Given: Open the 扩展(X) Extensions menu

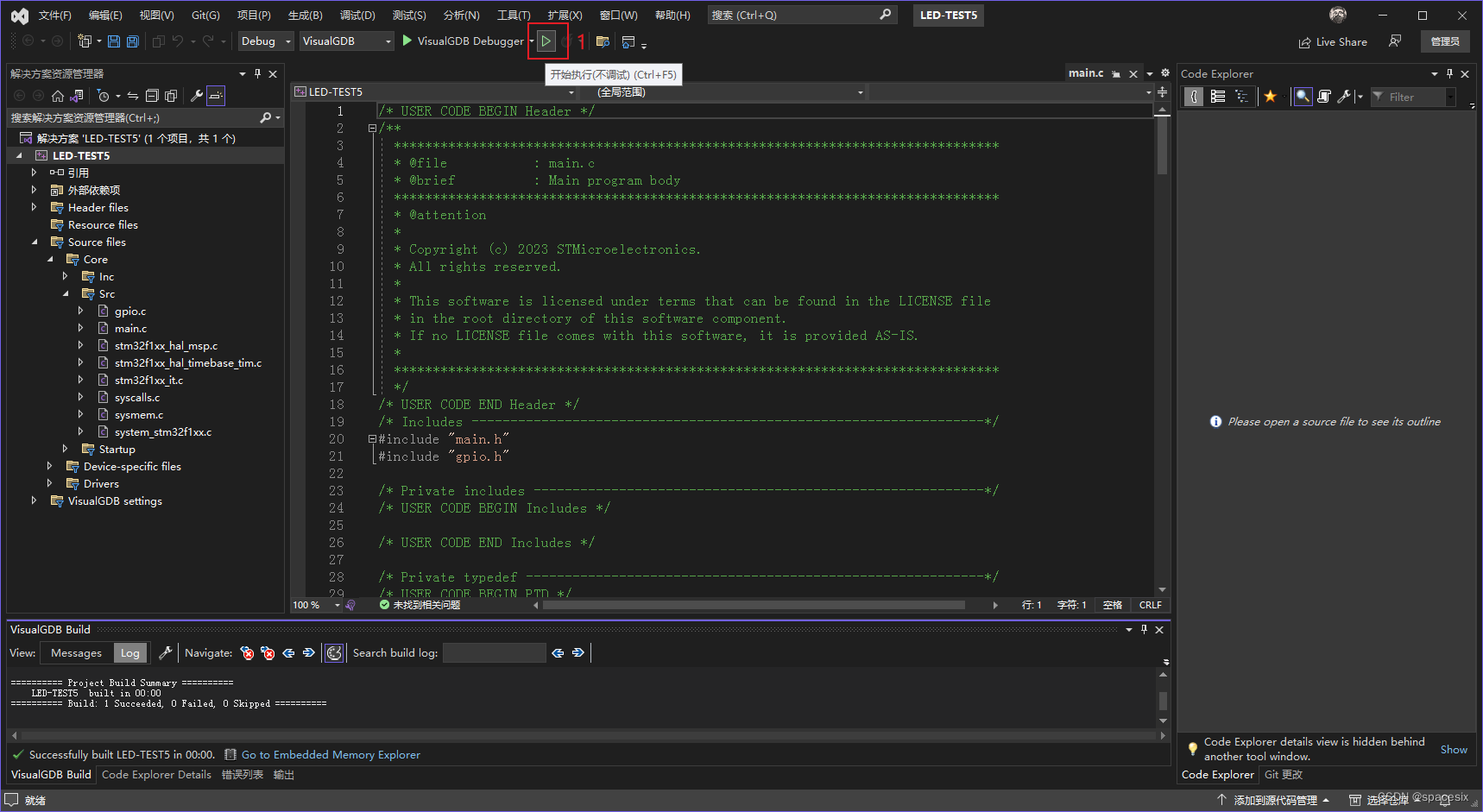Looking at the screenshot, I should [x=565, y=16].
